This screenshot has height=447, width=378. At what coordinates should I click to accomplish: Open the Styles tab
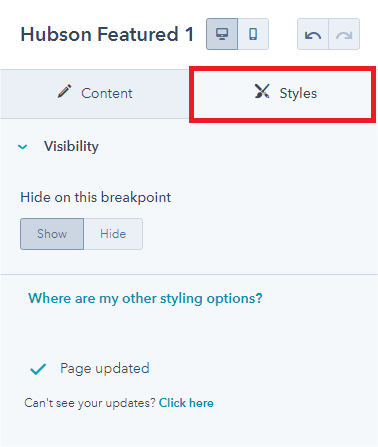pos(283,94)
